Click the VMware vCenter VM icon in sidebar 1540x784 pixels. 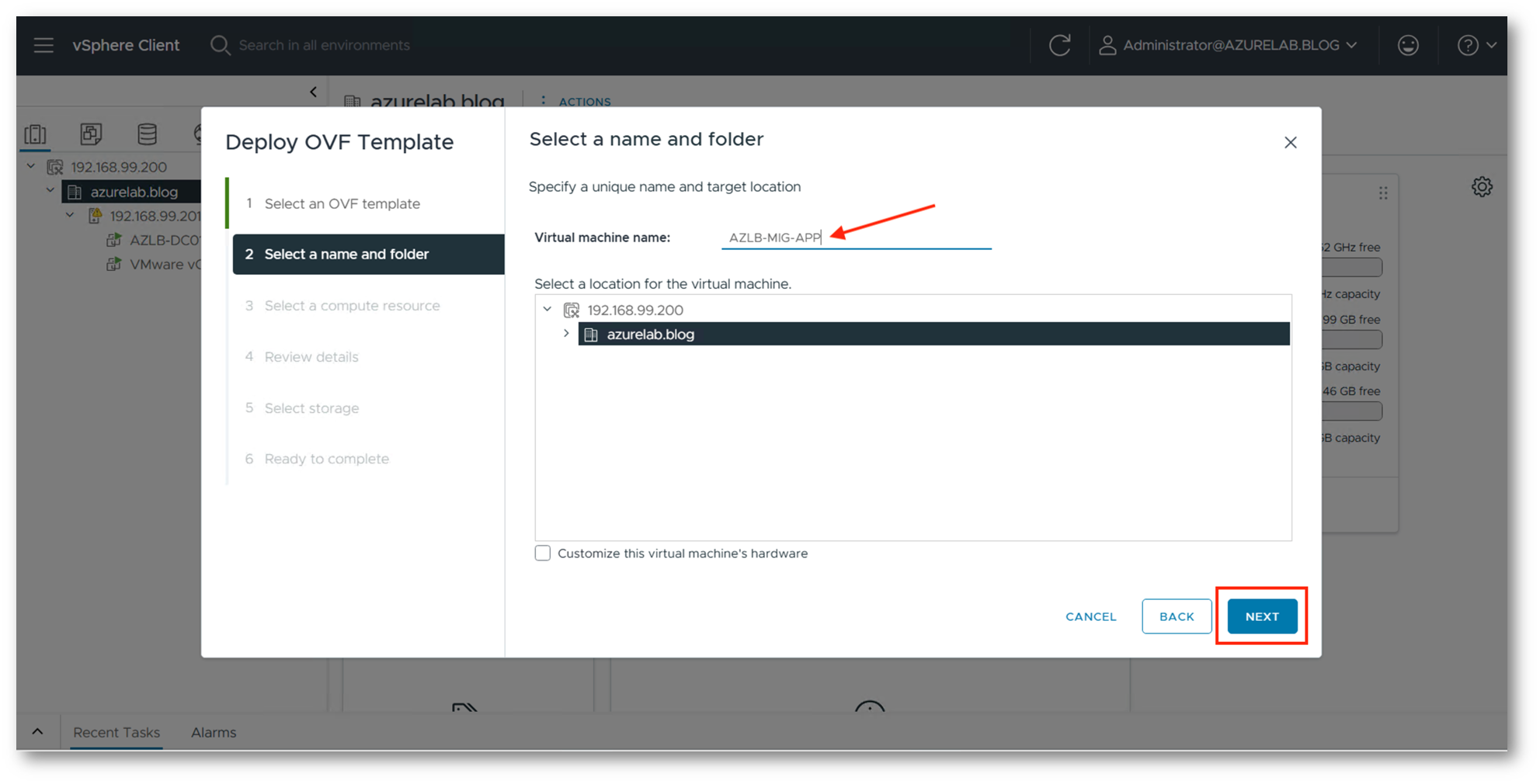114,265
